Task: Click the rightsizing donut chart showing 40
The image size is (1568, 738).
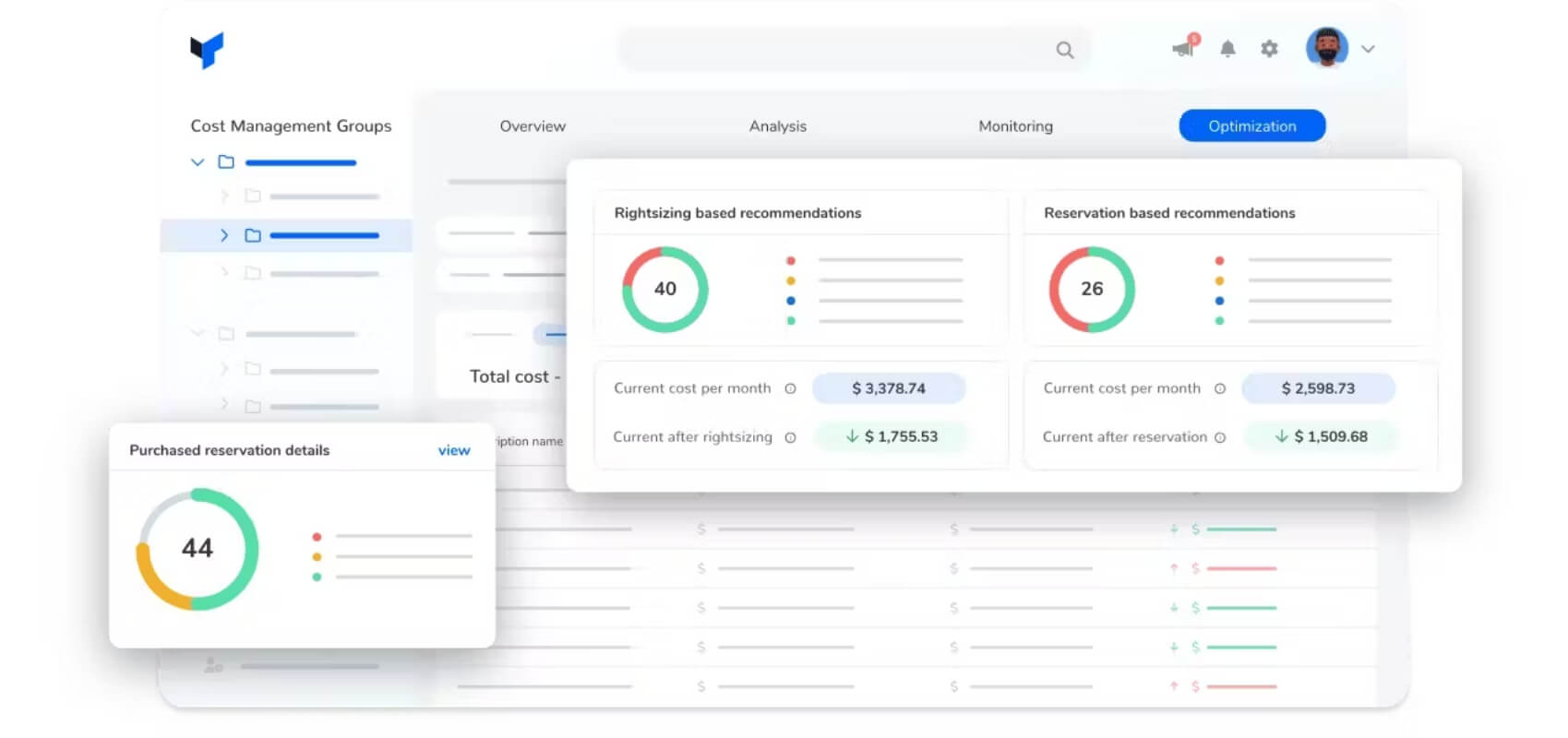Action: [x=665, y=289]
